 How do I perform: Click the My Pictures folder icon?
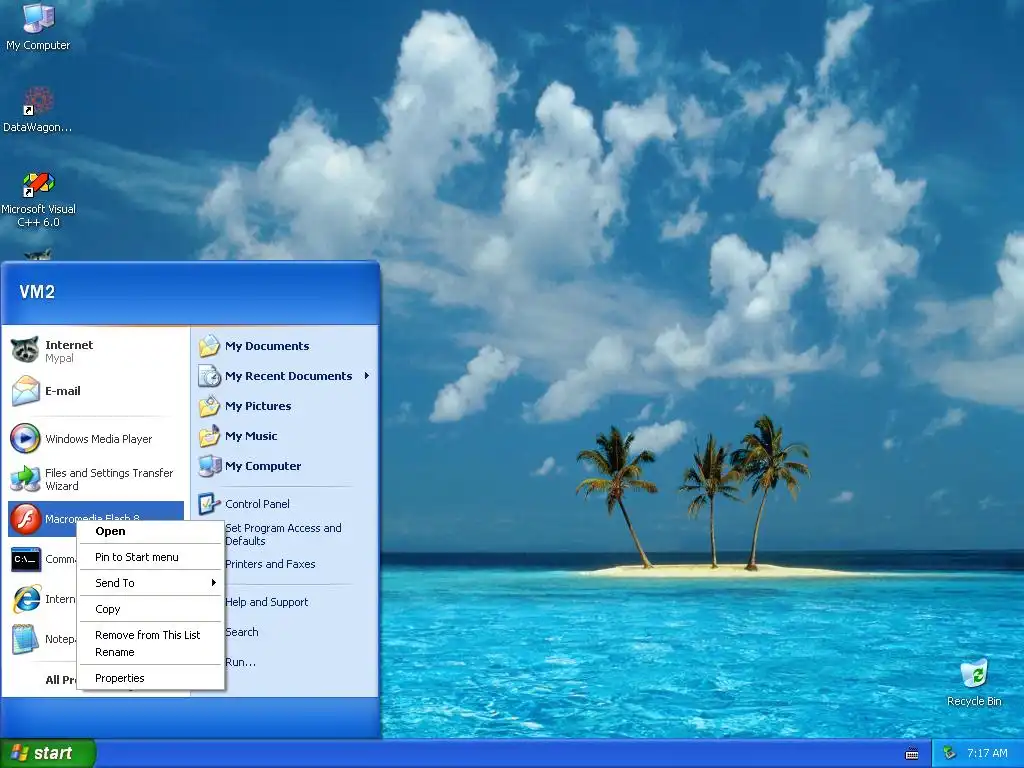click(209, 406)
